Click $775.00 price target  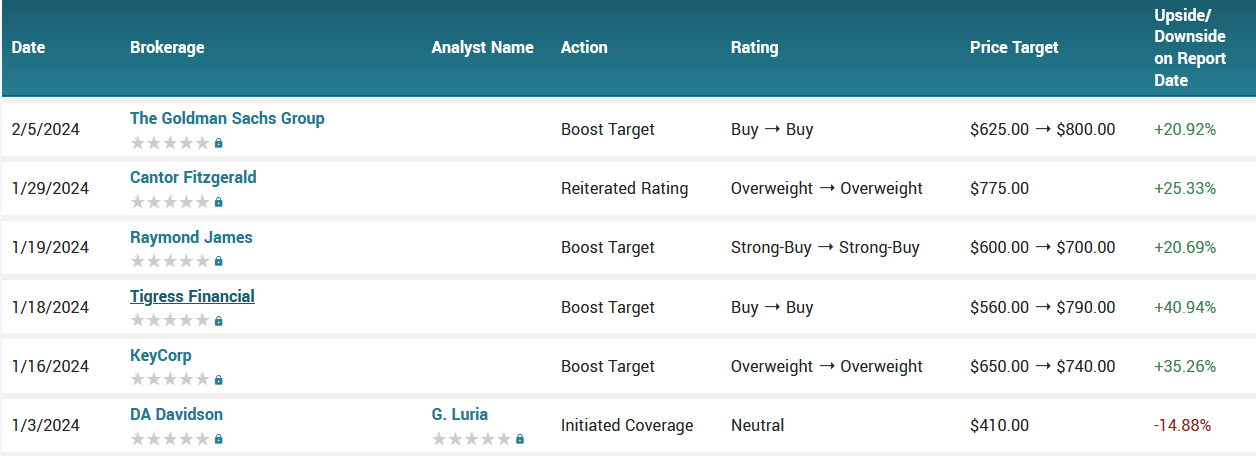click(x=1000, y=188)
